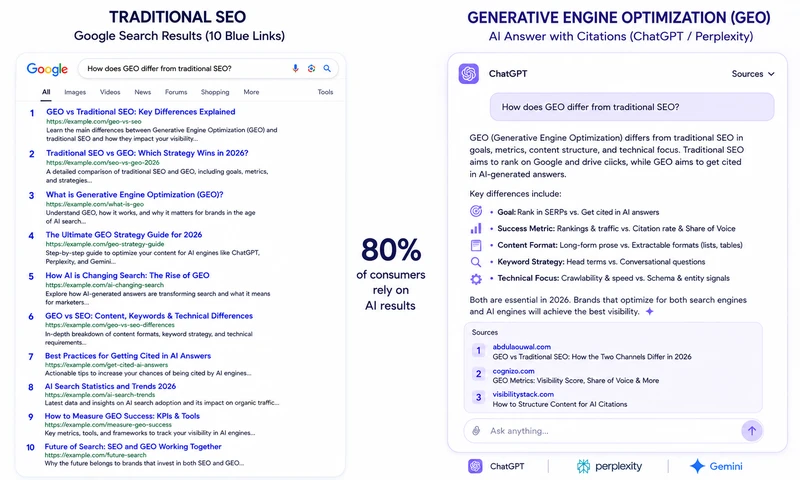Click the document icon beside Content Format

point(476,245)
